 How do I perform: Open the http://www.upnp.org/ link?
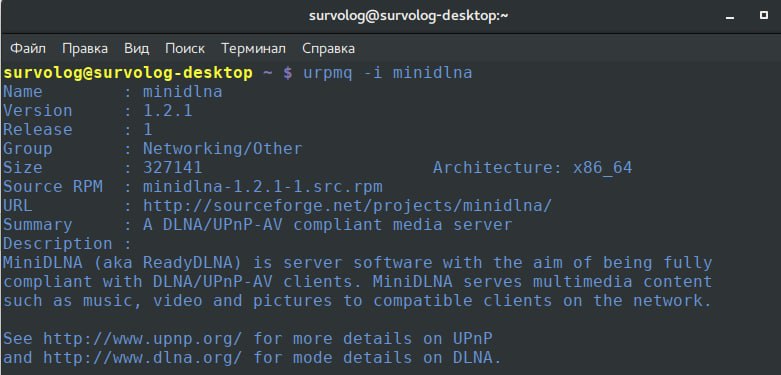(x=142, y=338)
